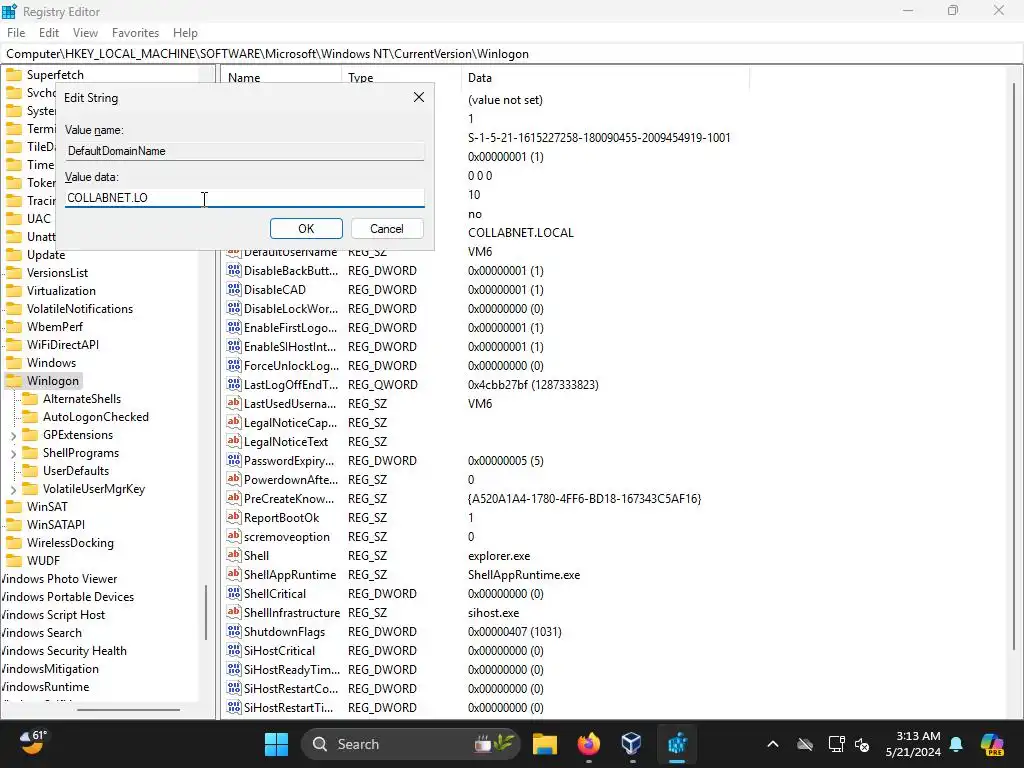Click the PasswordExpiry DWORD icon
Viewport: 1024px width, 768px height.
click(x=234, y=460)
